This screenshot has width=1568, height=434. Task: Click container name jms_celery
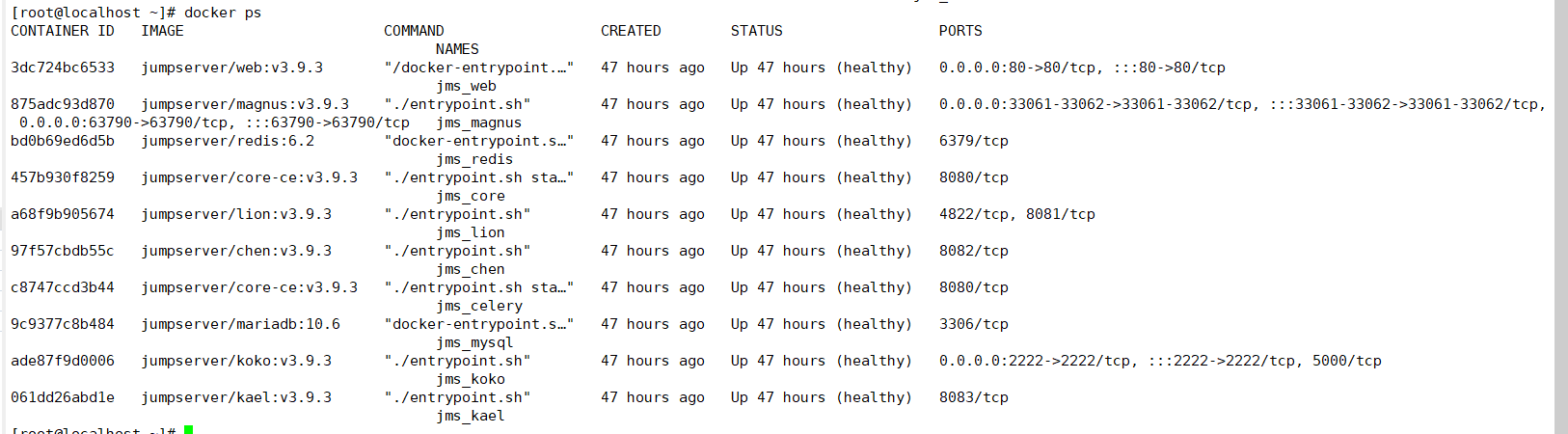tap(478, 306)
